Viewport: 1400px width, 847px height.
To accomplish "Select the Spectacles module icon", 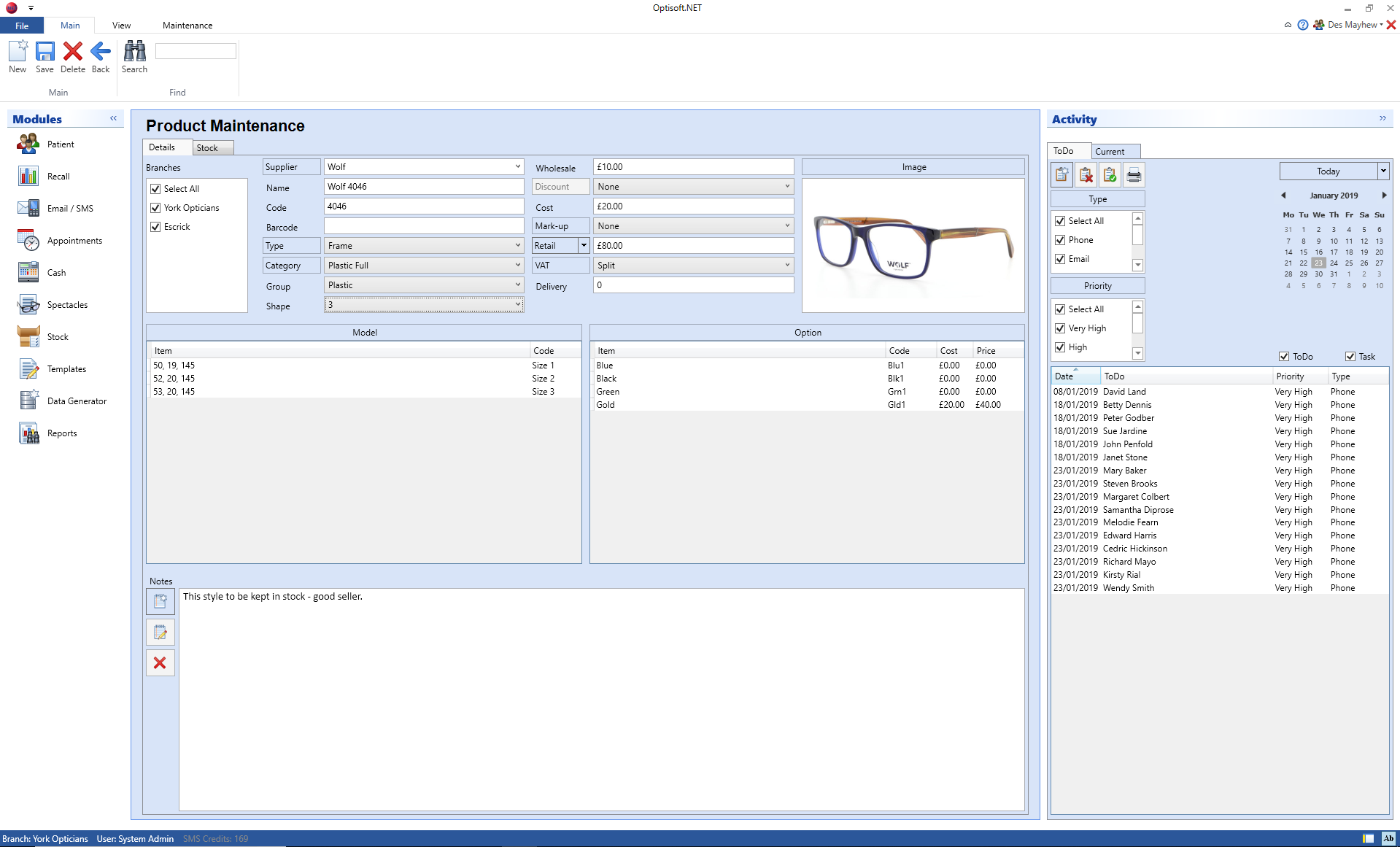I will click(28, 304).
